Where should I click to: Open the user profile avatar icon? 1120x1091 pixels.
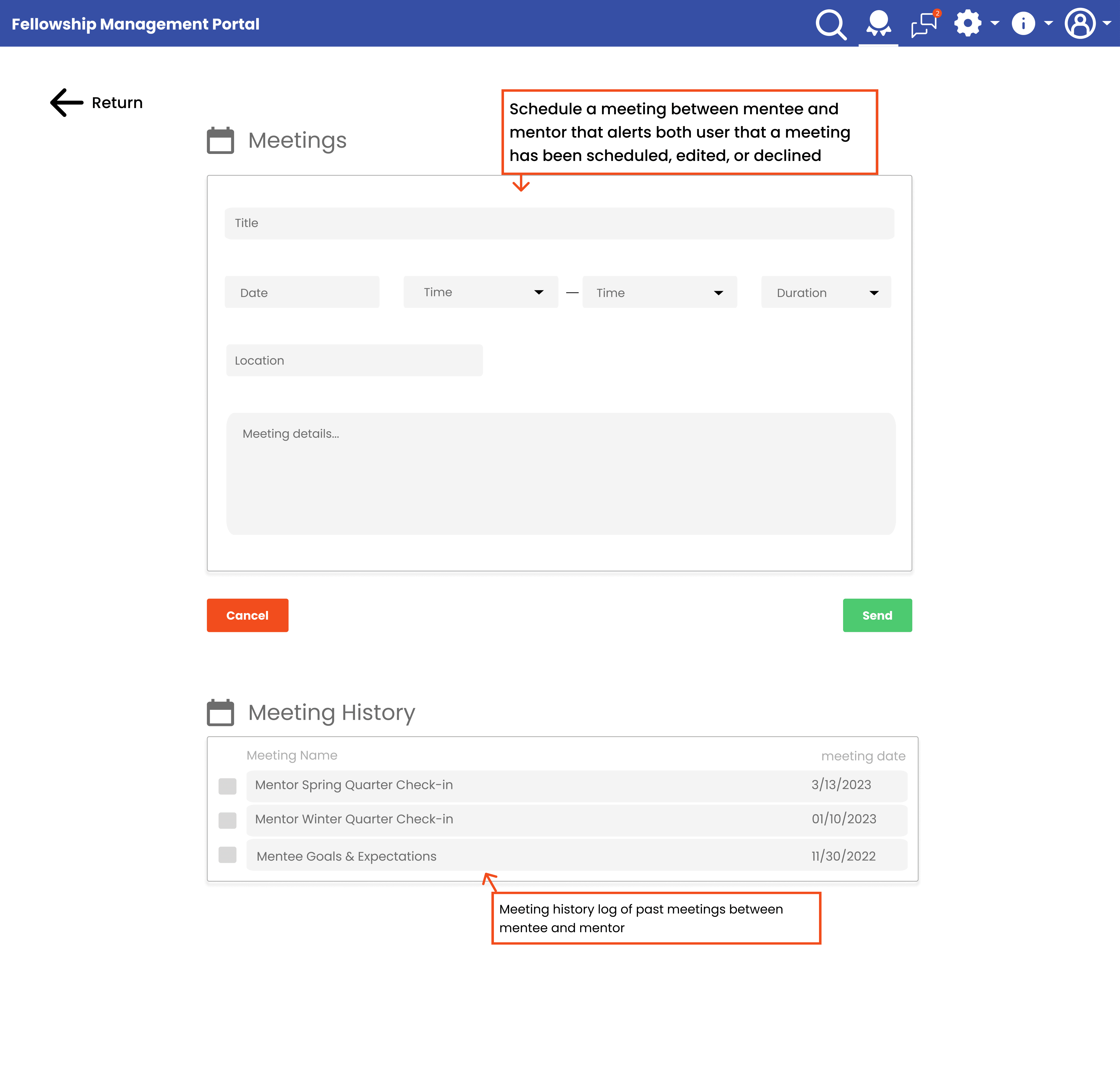click(1080, 24)
